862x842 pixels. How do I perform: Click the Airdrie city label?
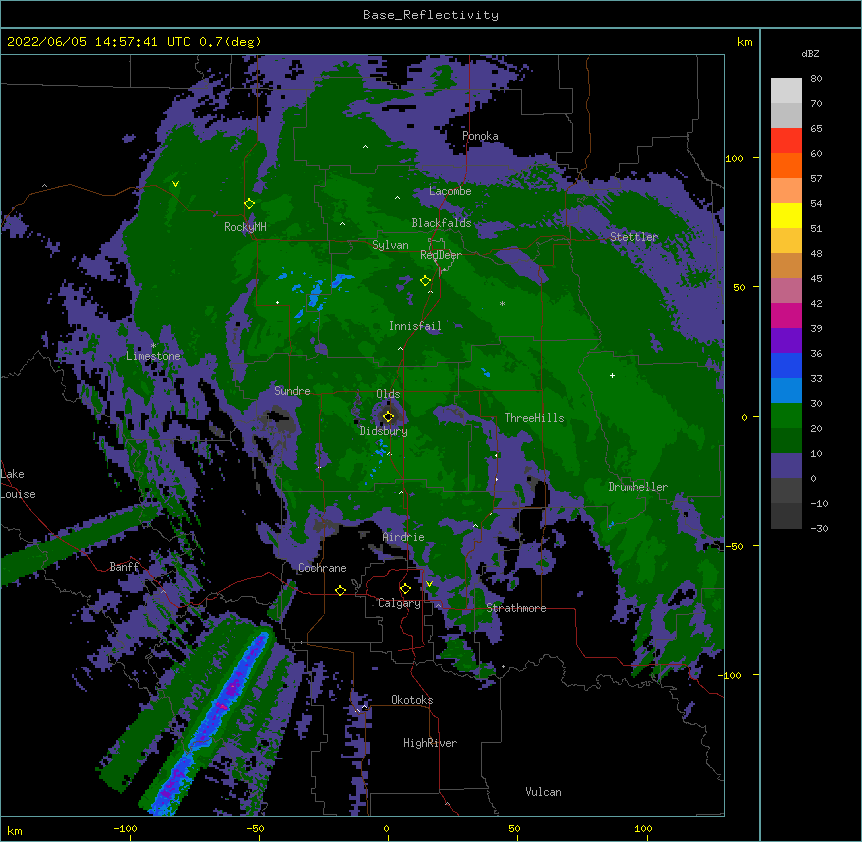(404, 537)
